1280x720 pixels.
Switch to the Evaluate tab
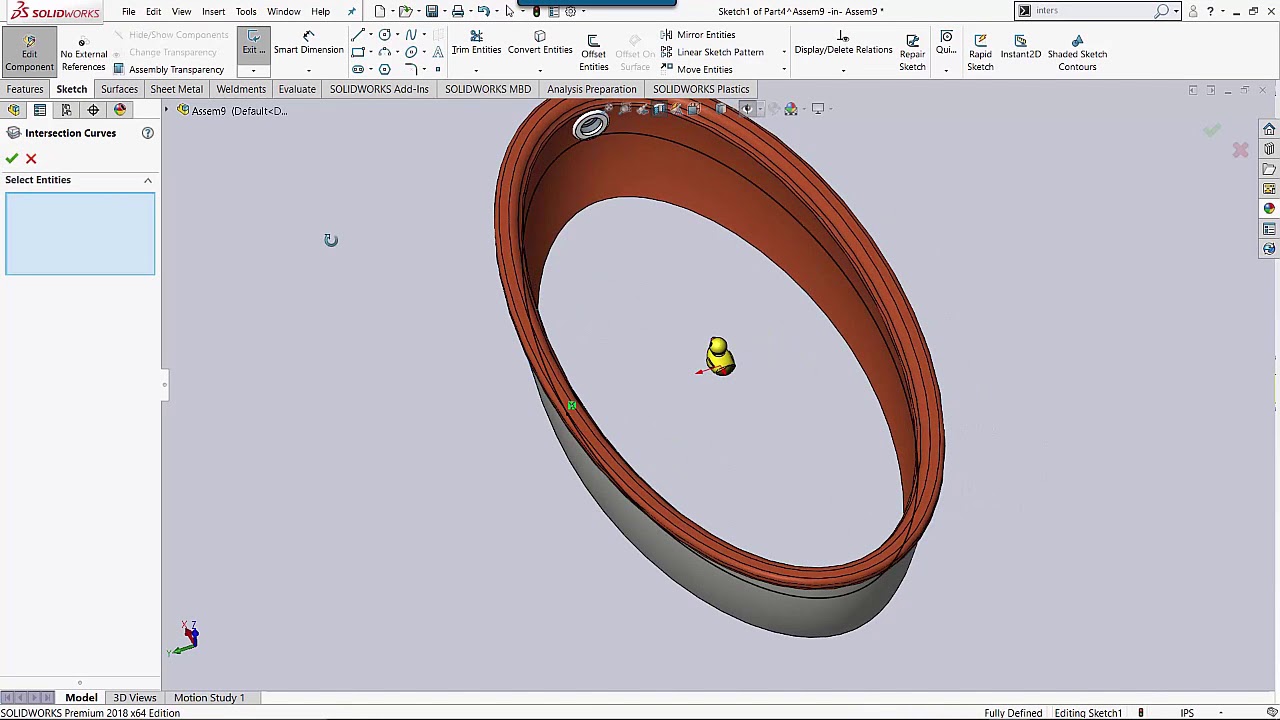297,89
